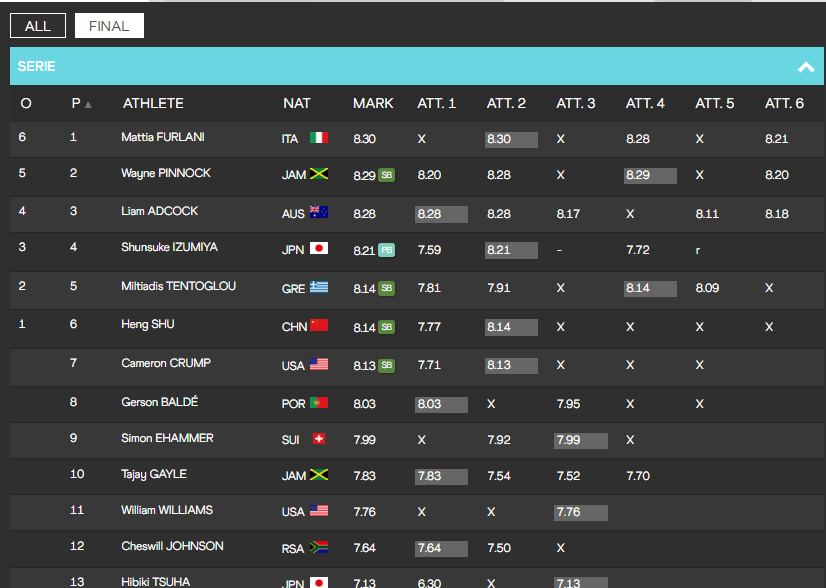Select Baldé's highlighted 8.03 attempt

tap(441, 405)
